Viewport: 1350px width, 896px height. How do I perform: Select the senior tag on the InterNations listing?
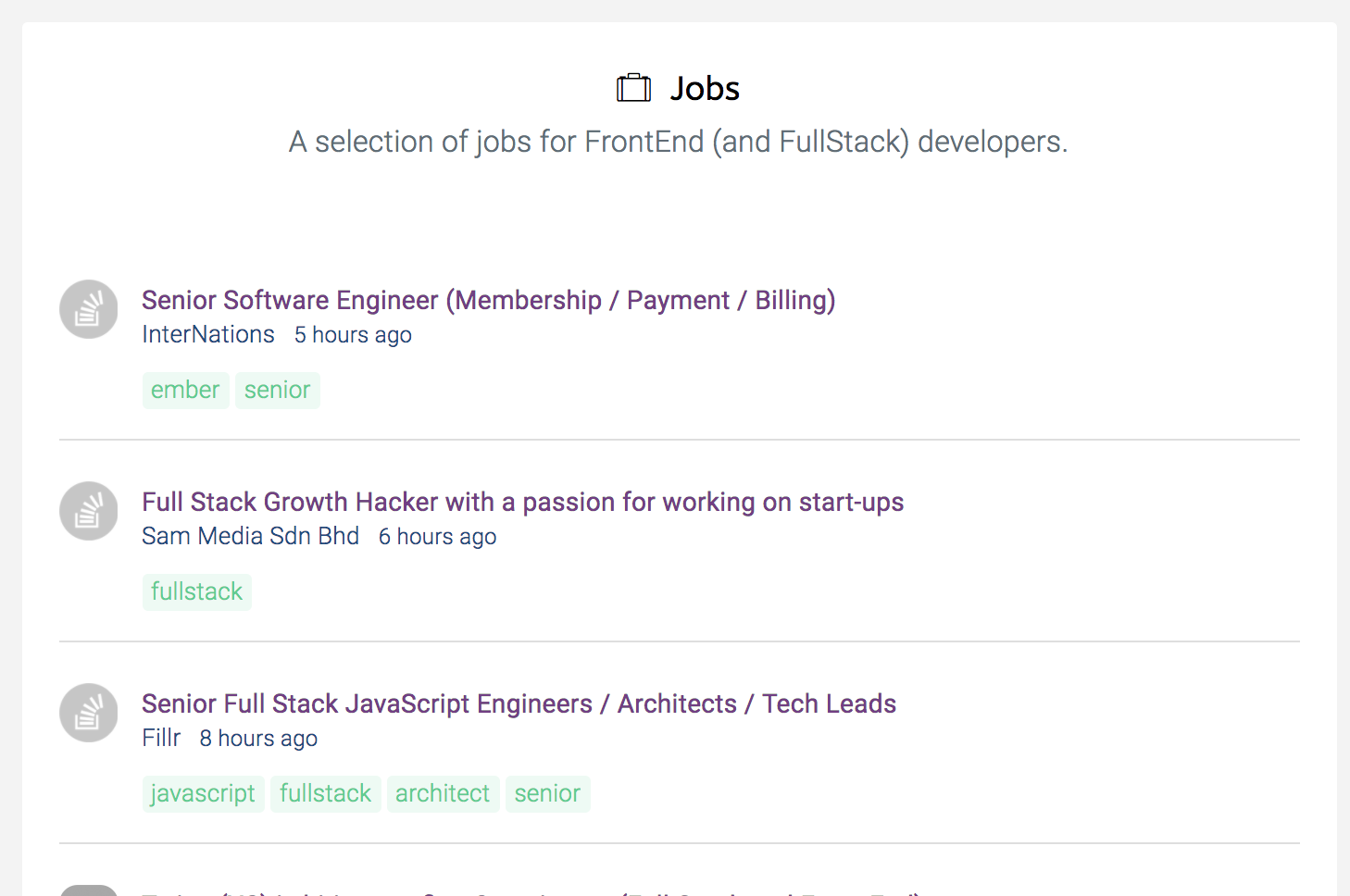277,390
